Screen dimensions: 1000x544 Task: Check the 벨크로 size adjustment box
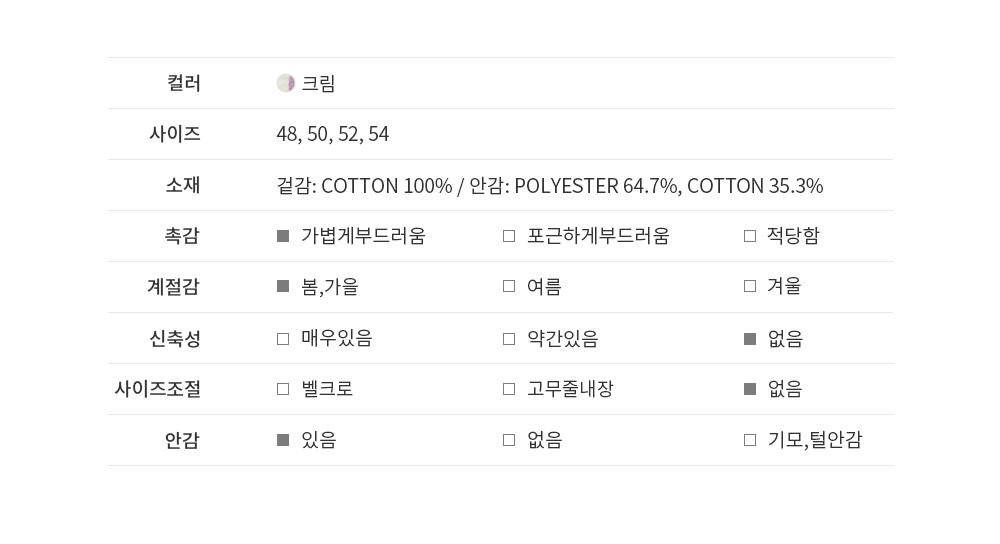click(x=283, y=389)
